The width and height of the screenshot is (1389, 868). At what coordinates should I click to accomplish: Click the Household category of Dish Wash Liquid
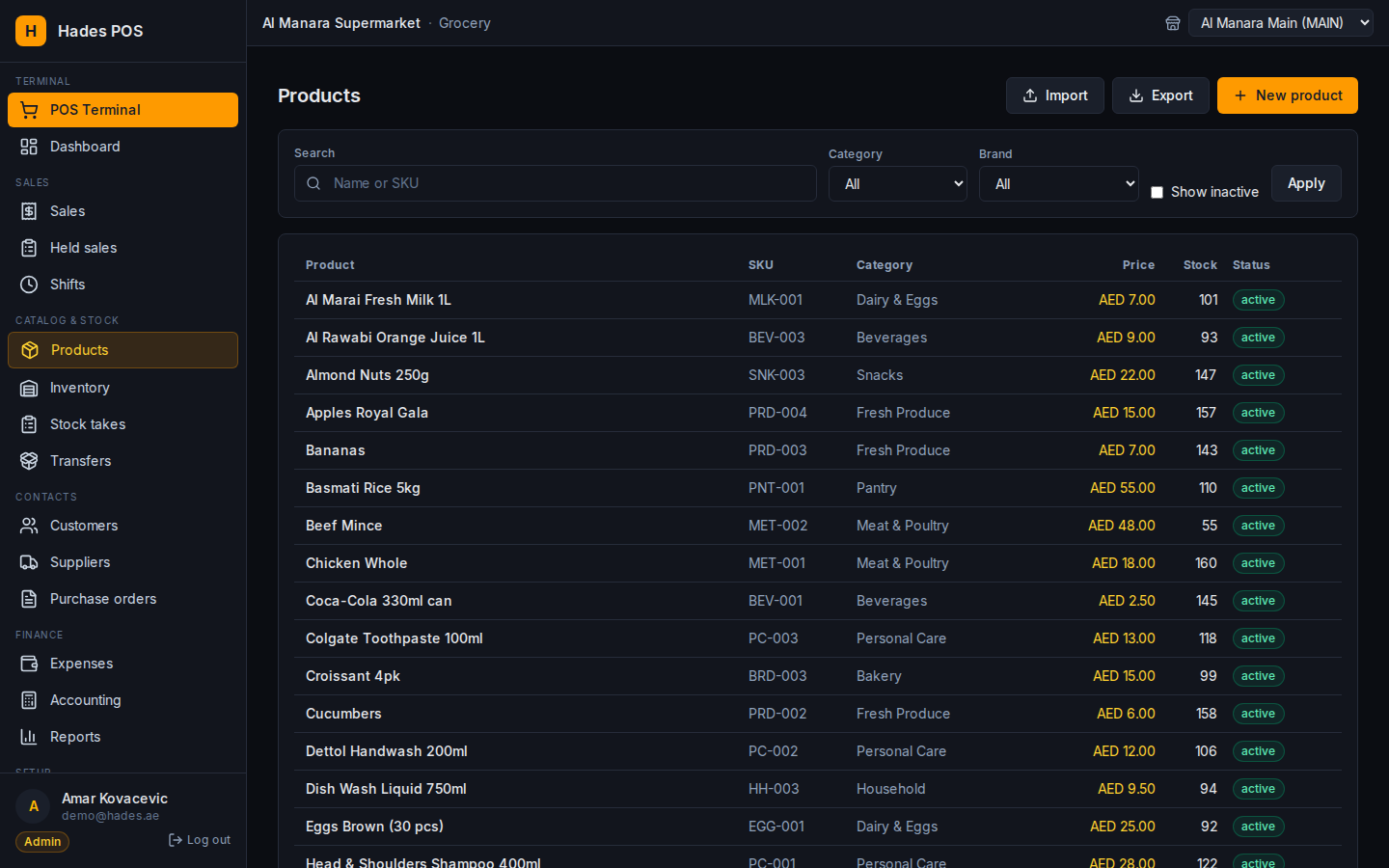tap(891, 789)
